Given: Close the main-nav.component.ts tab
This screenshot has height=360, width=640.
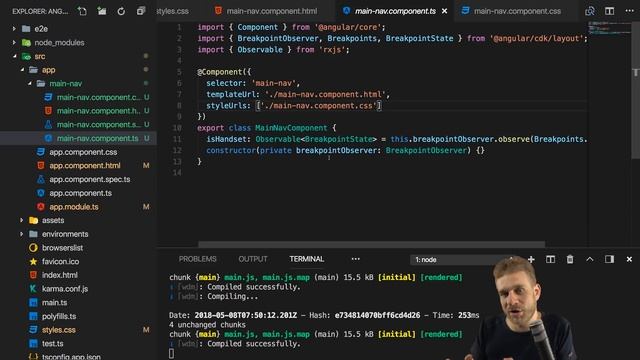Looking at the screenshot, I should [444, 11].
